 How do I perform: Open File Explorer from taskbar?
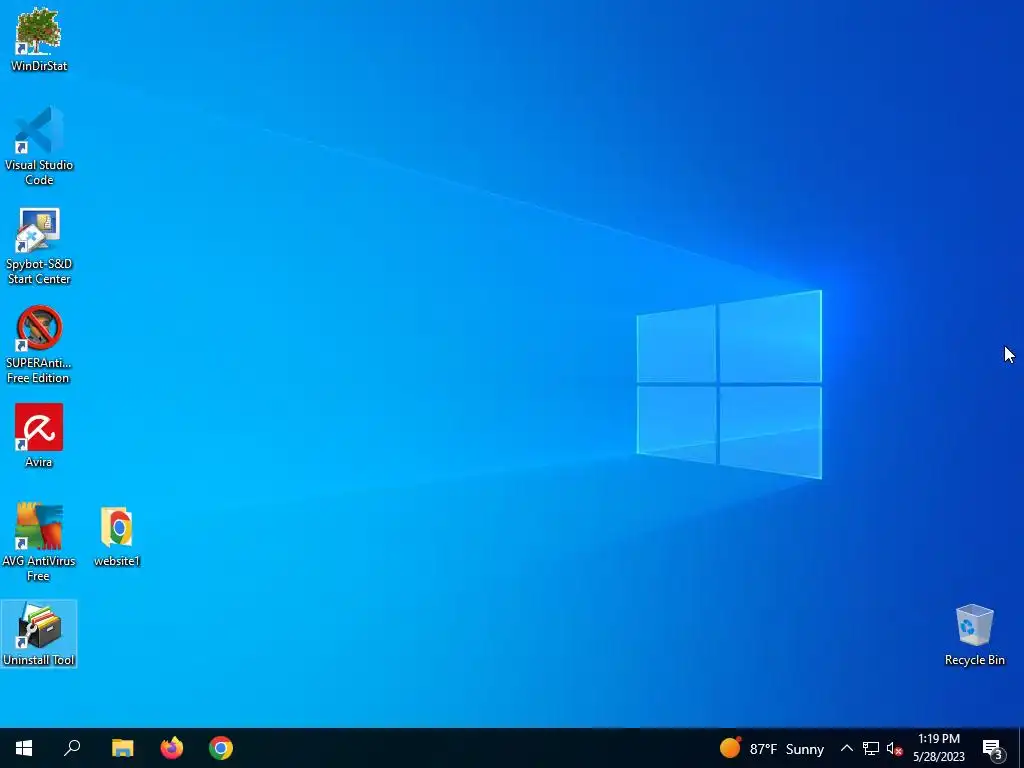click(122, 748)
